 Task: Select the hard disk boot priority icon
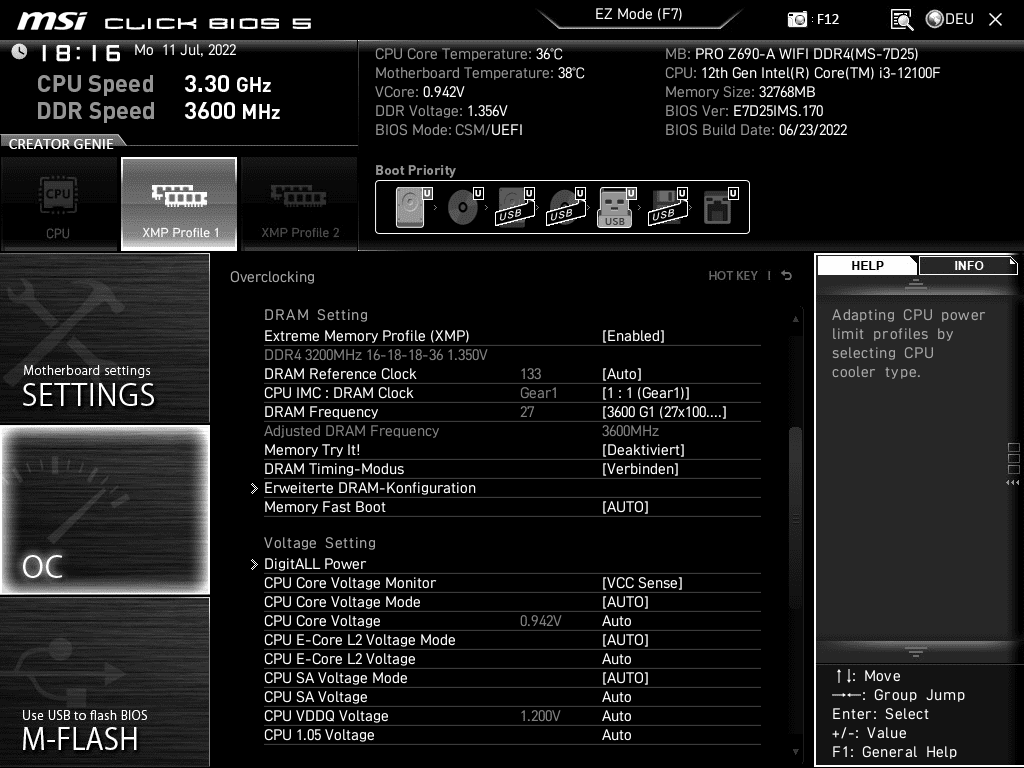tap(414, 206)
